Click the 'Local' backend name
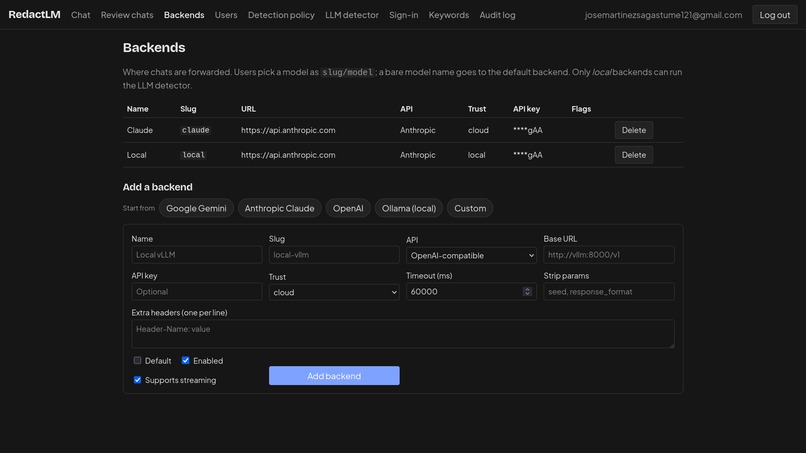The height and width of the screenshot is (453, 806). click(x=137, y=155)
